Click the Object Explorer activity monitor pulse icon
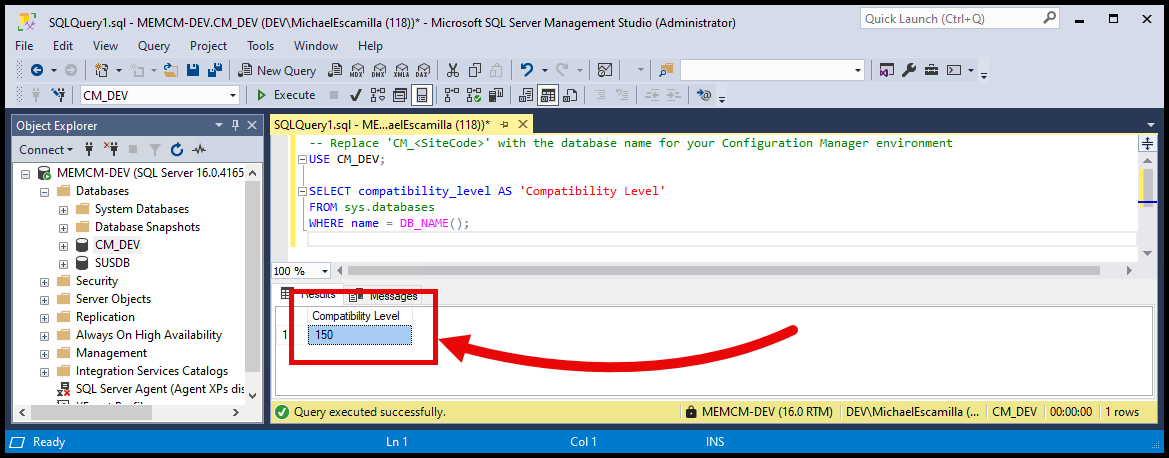The width and height of the screenshot is (1169, 458). click(199, 149)
